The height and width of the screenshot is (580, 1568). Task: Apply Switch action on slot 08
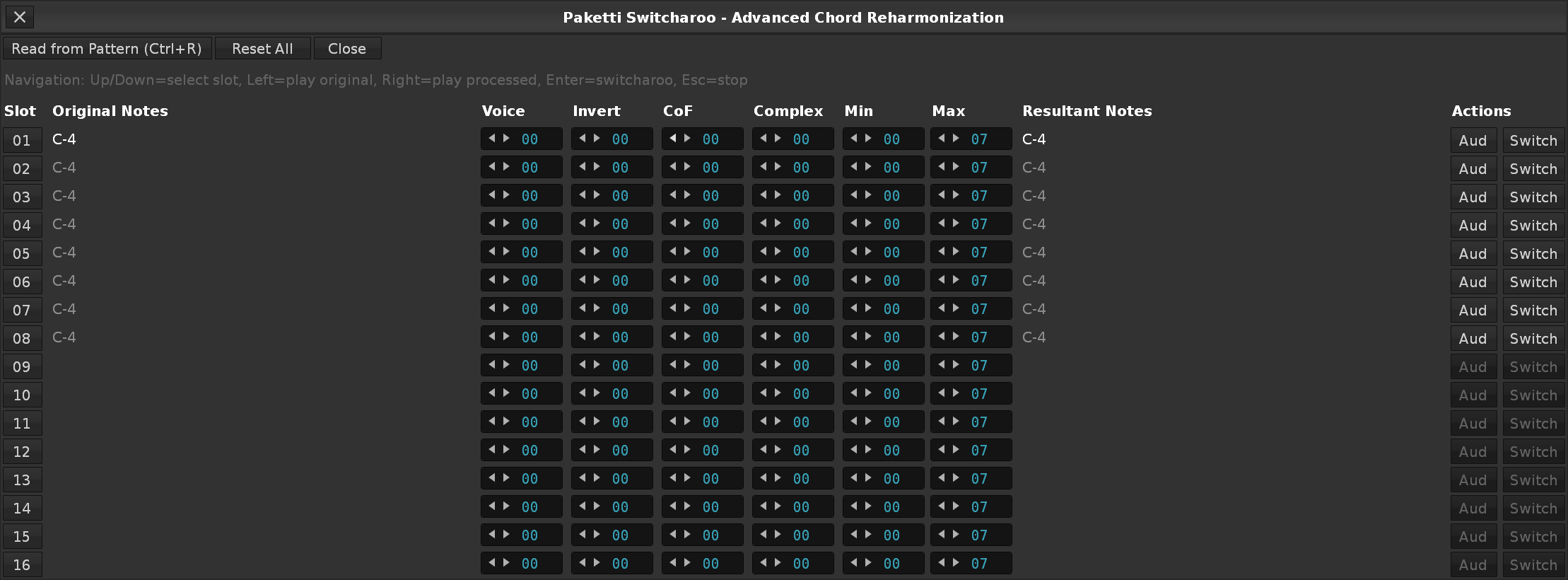click(x=1533, y=338)
